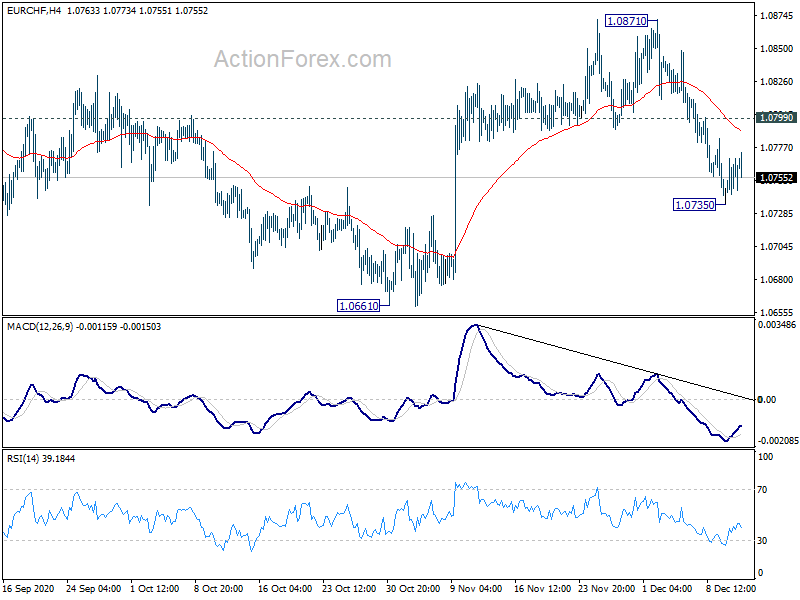
Task: Click the 23 Oct 12:00 date label
Action: [x=349, y=589]
